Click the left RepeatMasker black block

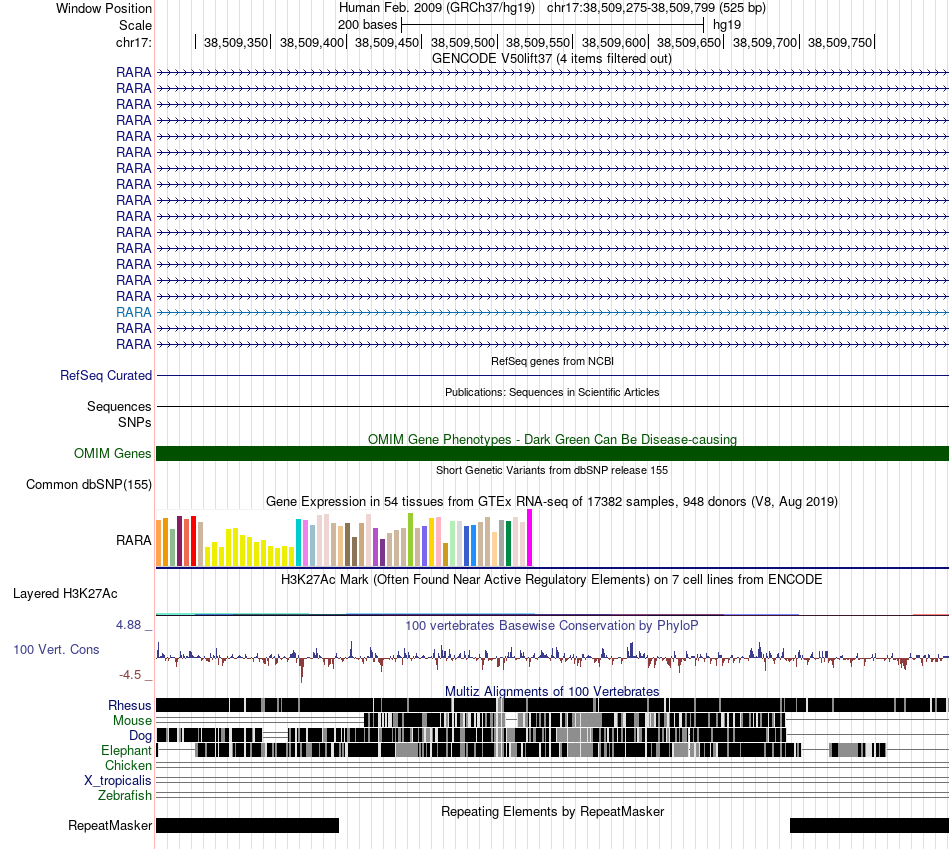click(x=247, y=825)
